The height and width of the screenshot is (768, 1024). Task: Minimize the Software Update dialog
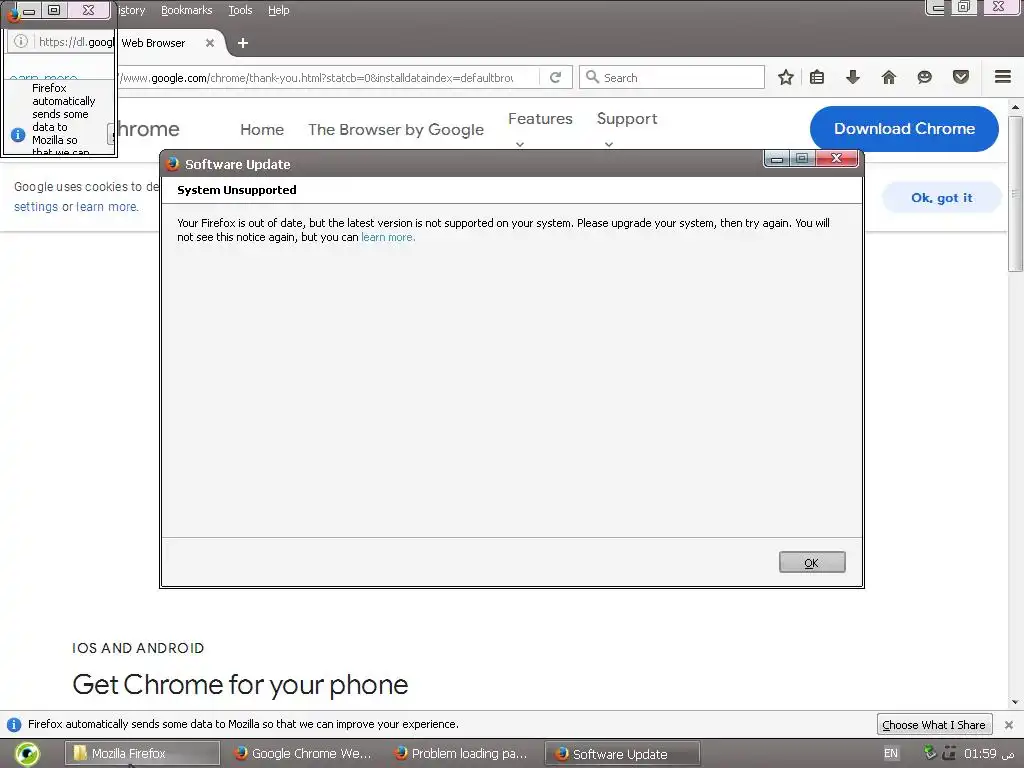point(777,159)
